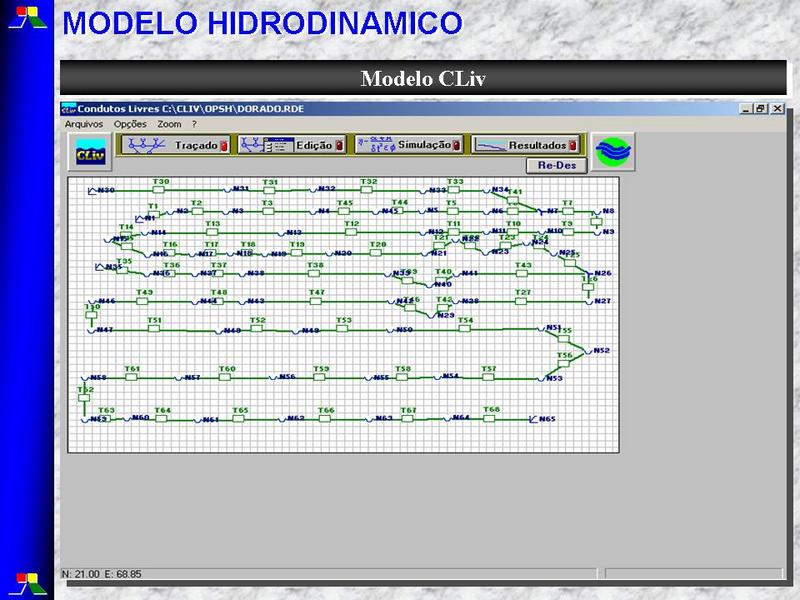
Task: Select conduit box T56
Action: pos(563,363)
